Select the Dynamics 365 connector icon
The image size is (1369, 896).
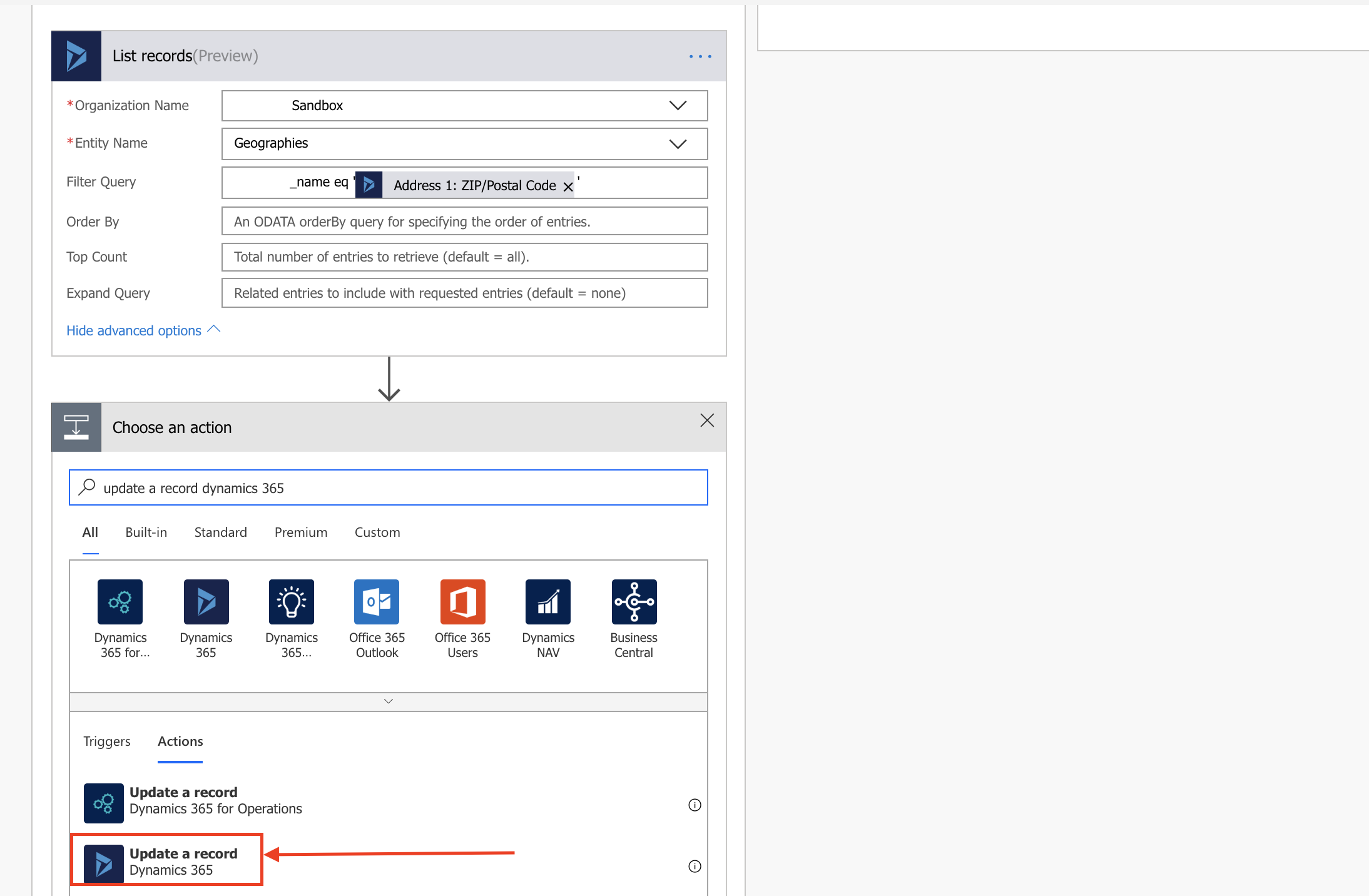pyautogui.click(x=206, y=602)
